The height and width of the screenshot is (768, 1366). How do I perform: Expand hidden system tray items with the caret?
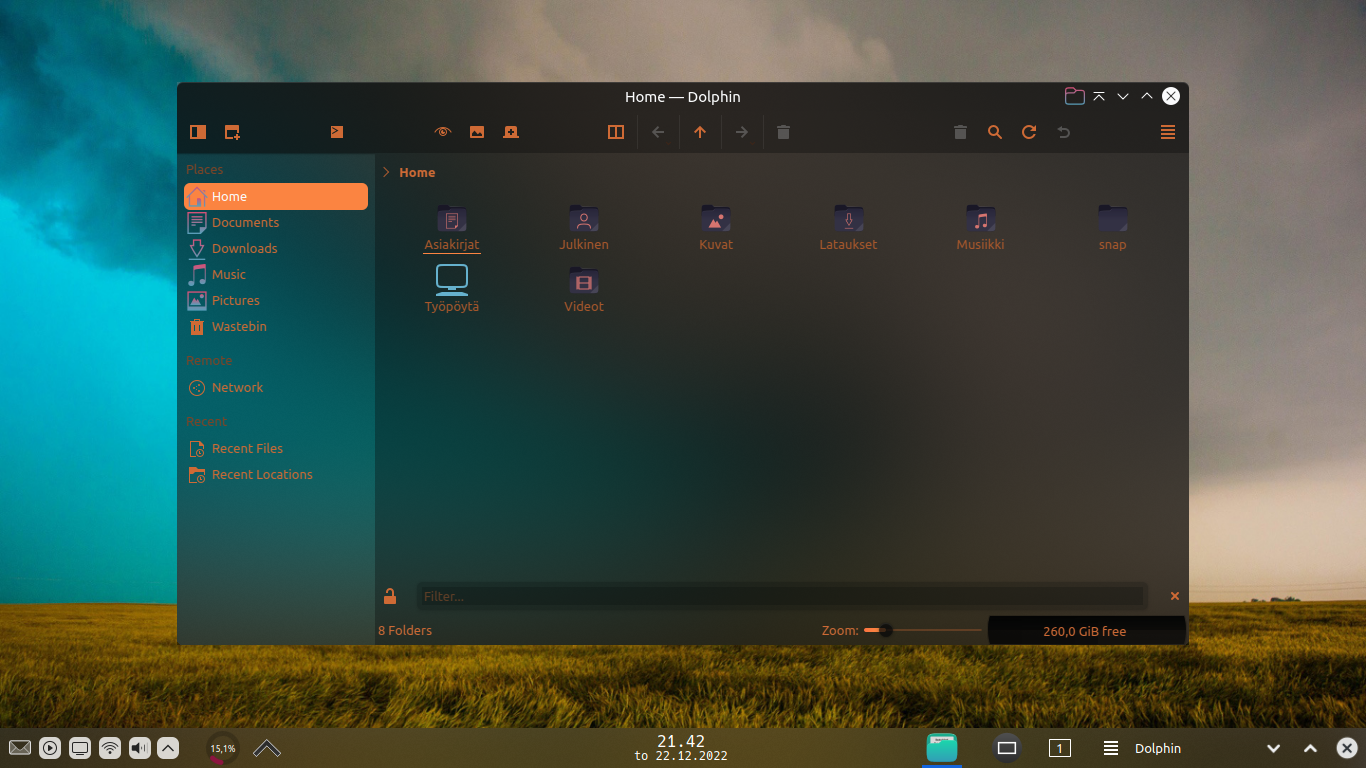coord(166,747)
